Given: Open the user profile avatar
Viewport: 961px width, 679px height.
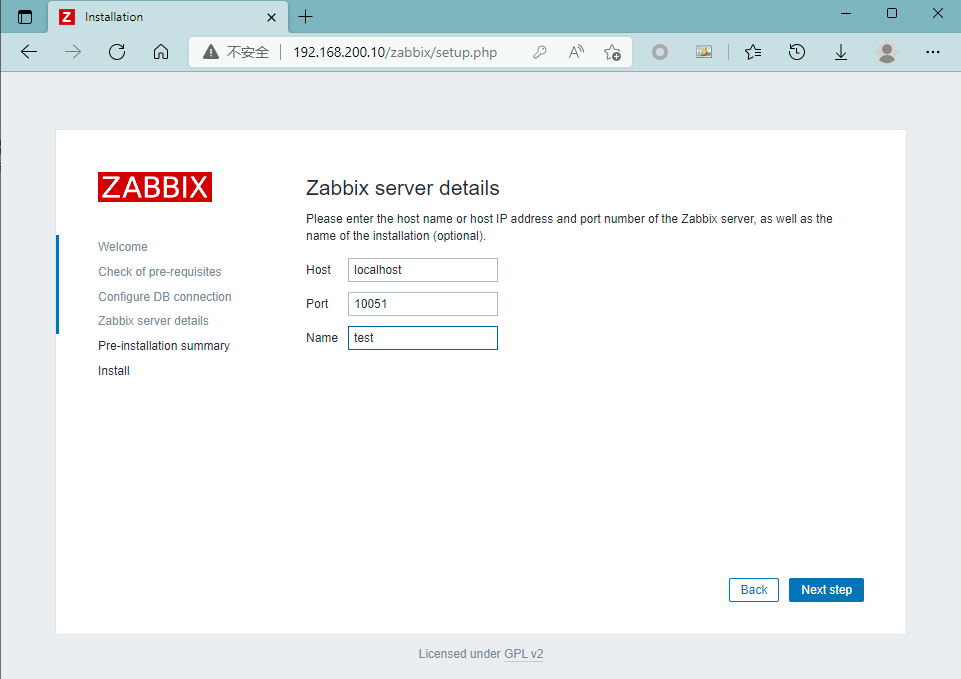Looking at the screenshot, I should click(886, 52).
